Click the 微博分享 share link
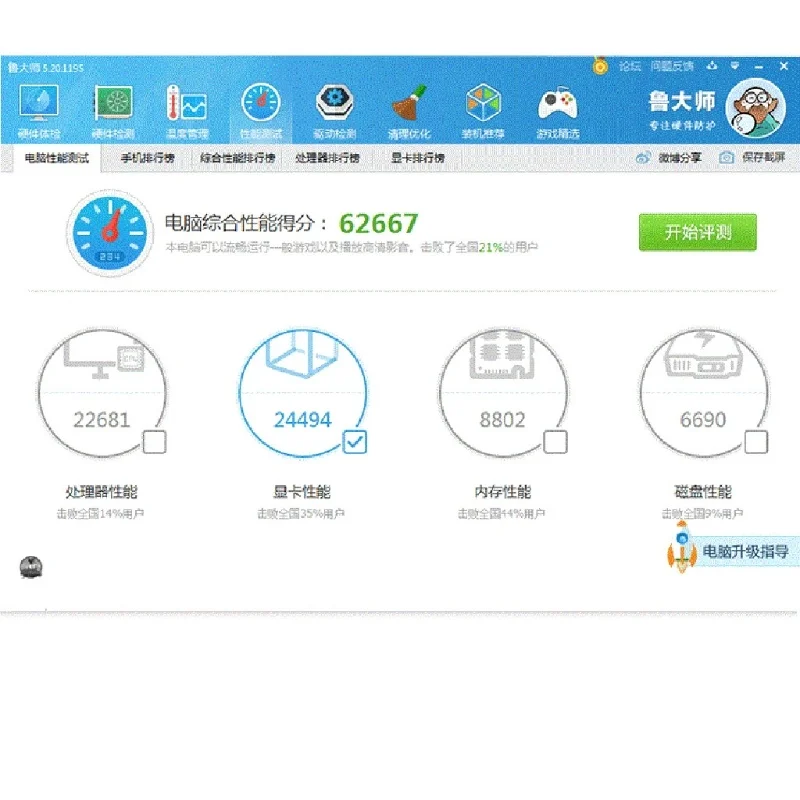Screen dimensions: 800x800 pos(669,158)
